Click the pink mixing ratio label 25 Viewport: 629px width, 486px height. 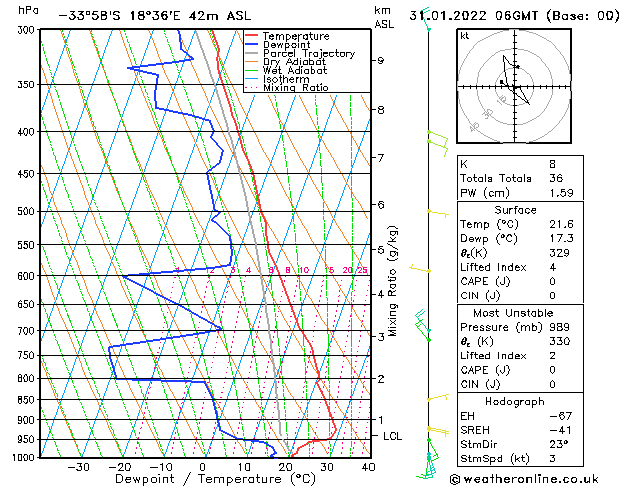[x=363, y=270]
